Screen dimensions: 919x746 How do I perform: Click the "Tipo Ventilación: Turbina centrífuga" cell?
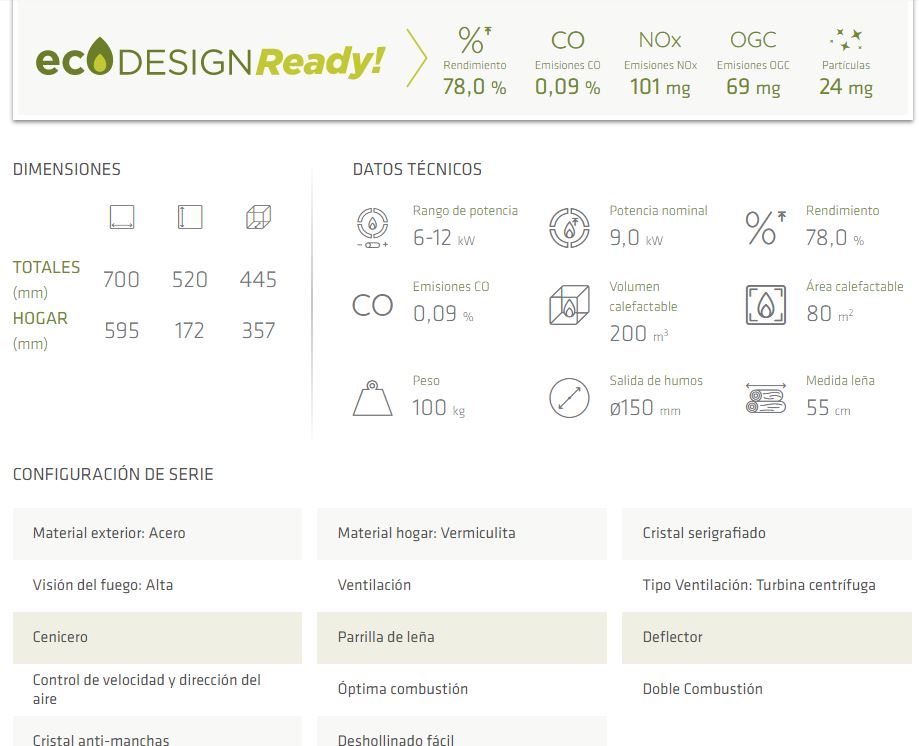(767, 585)
